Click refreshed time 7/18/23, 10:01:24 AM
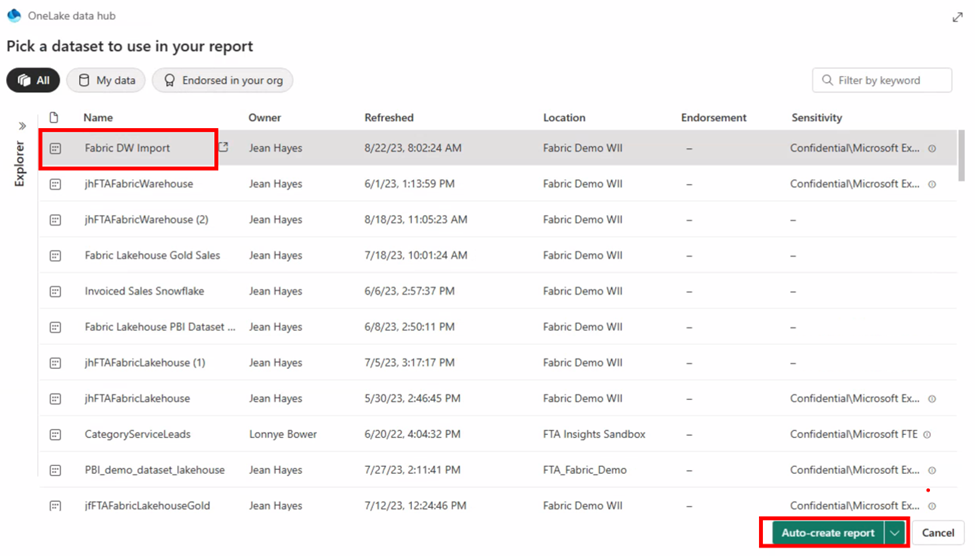This screenshot has width=975, height=556. coord(416,256)
